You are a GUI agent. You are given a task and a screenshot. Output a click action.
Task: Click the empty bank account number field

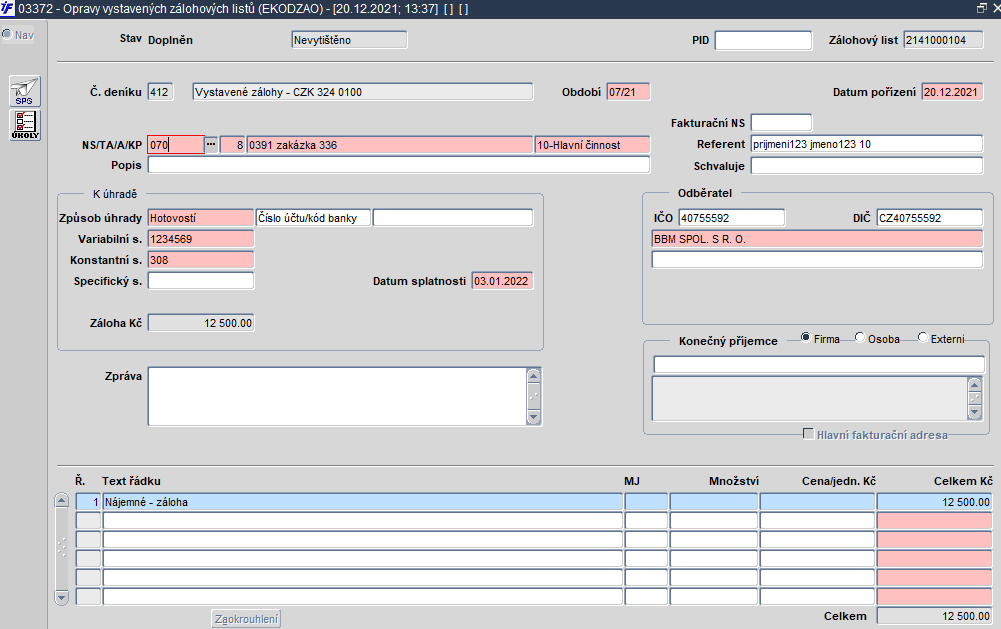(453, 218)
